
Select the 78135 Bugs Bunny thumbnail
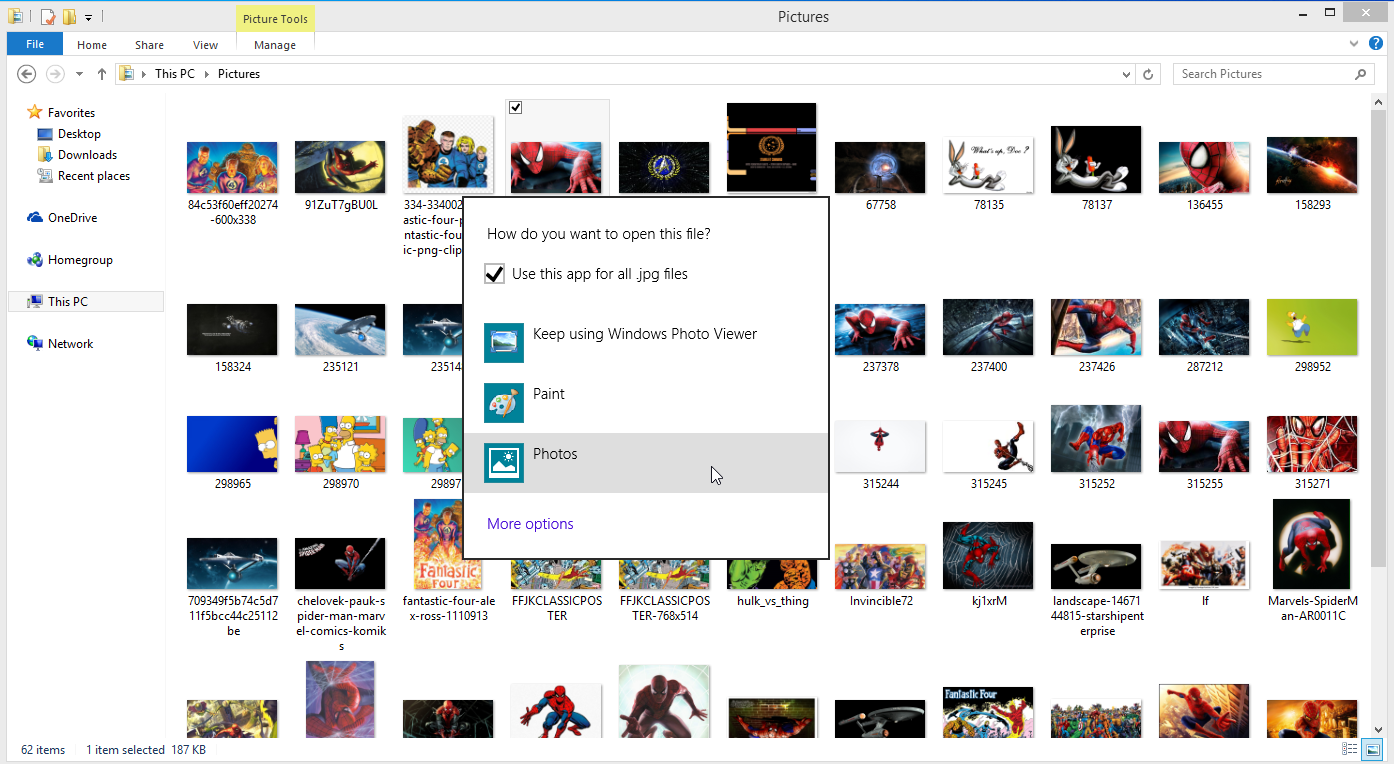coord(988,165)
